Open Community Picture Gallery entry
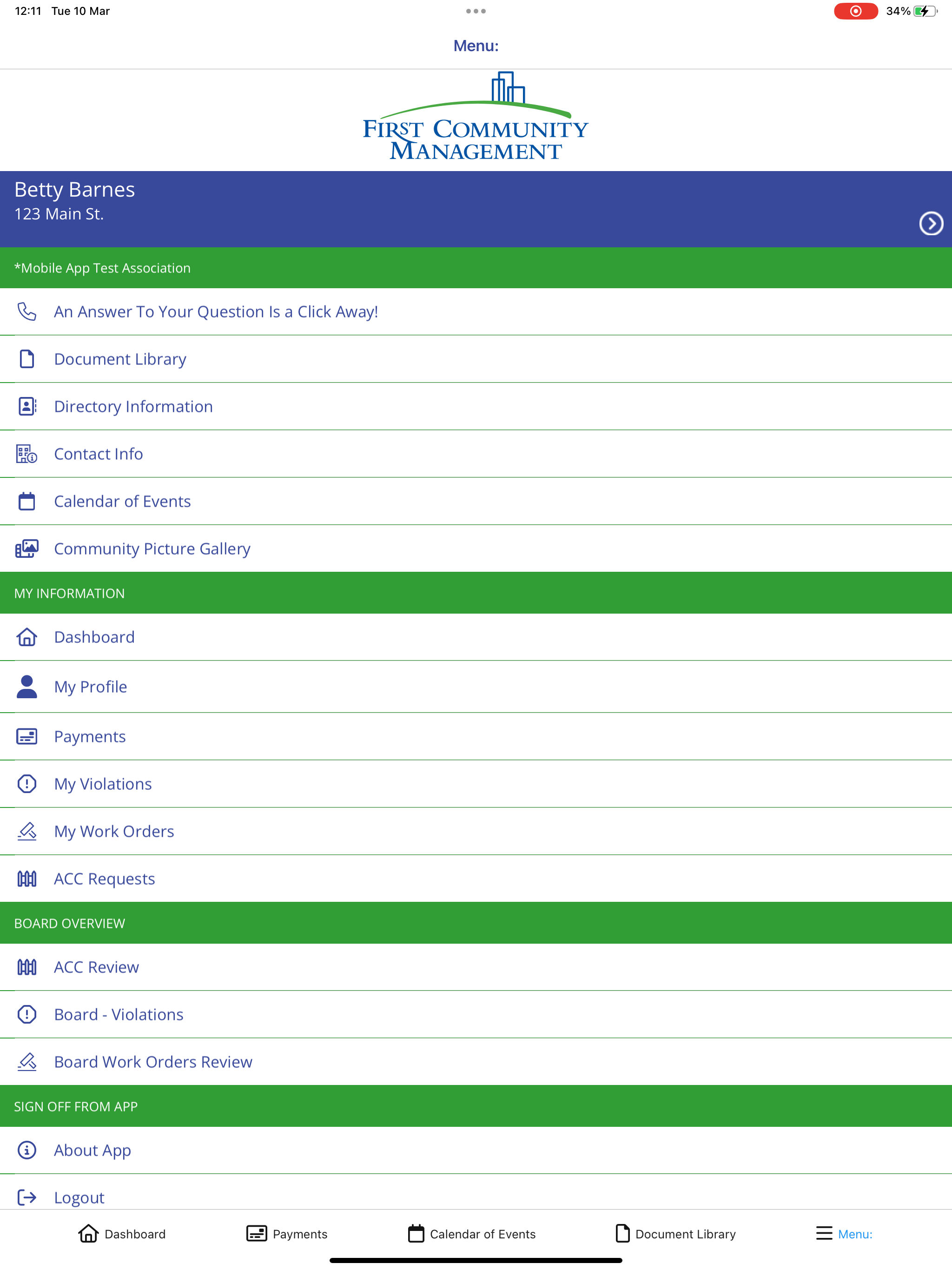This screenshot has width=952, height=1270. click(476, 549)
